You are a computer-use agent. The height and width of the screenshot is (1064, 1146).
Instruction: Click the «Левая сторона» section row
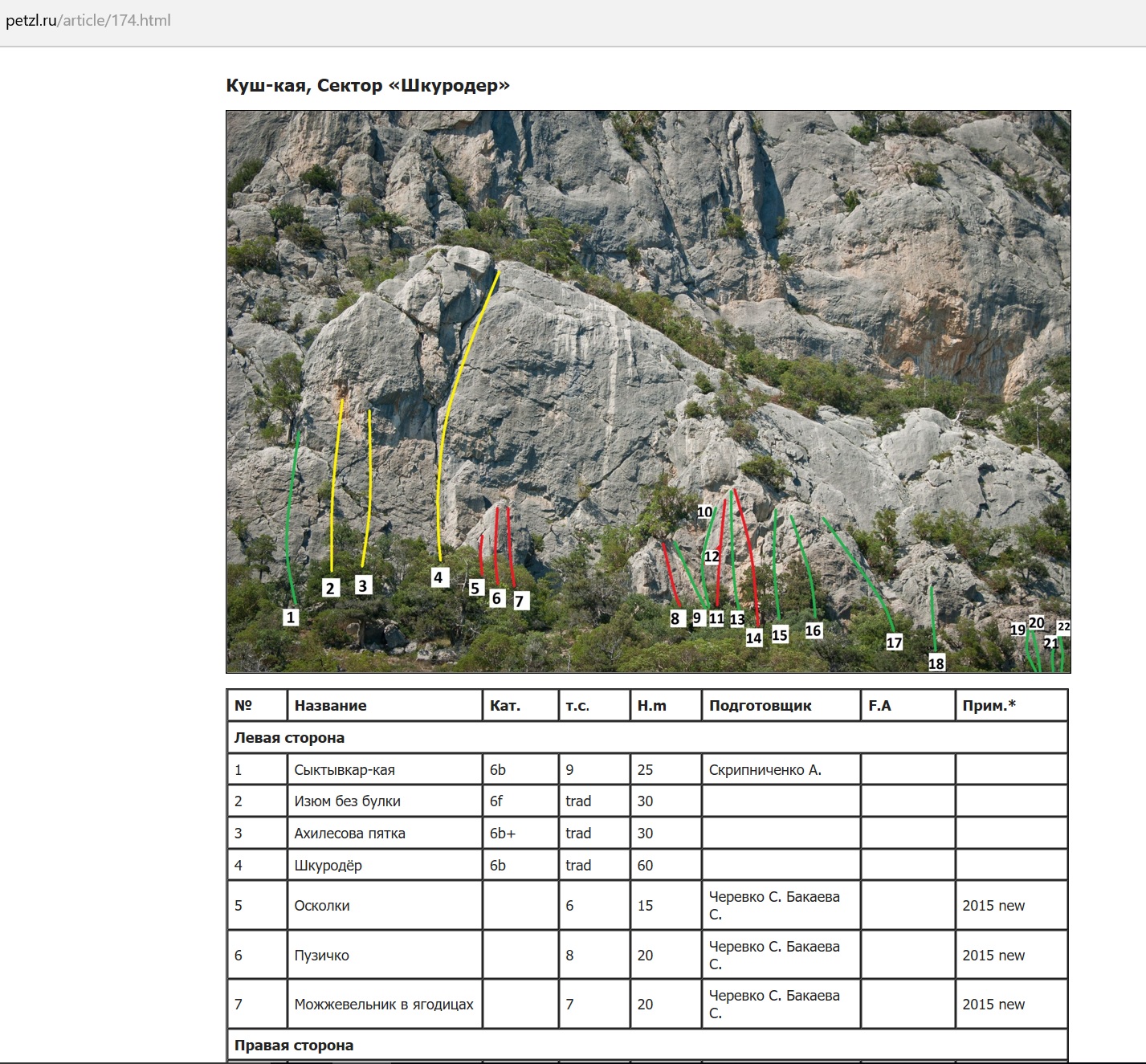point(289,737)
